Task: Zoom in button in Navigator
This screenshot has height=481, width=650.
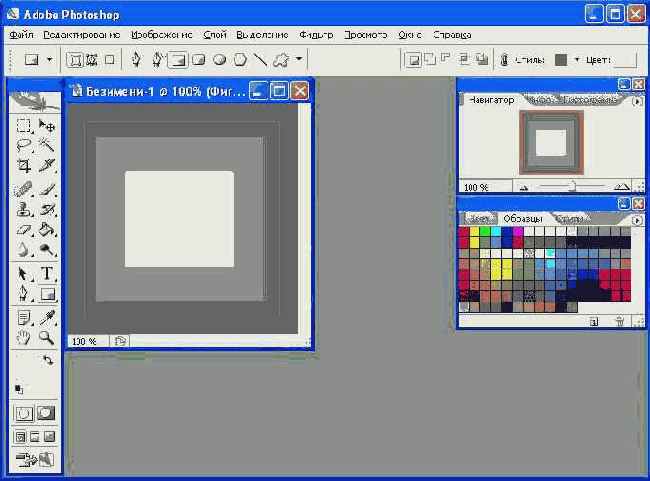Action: pyautogui.click(x=621, y=187)
